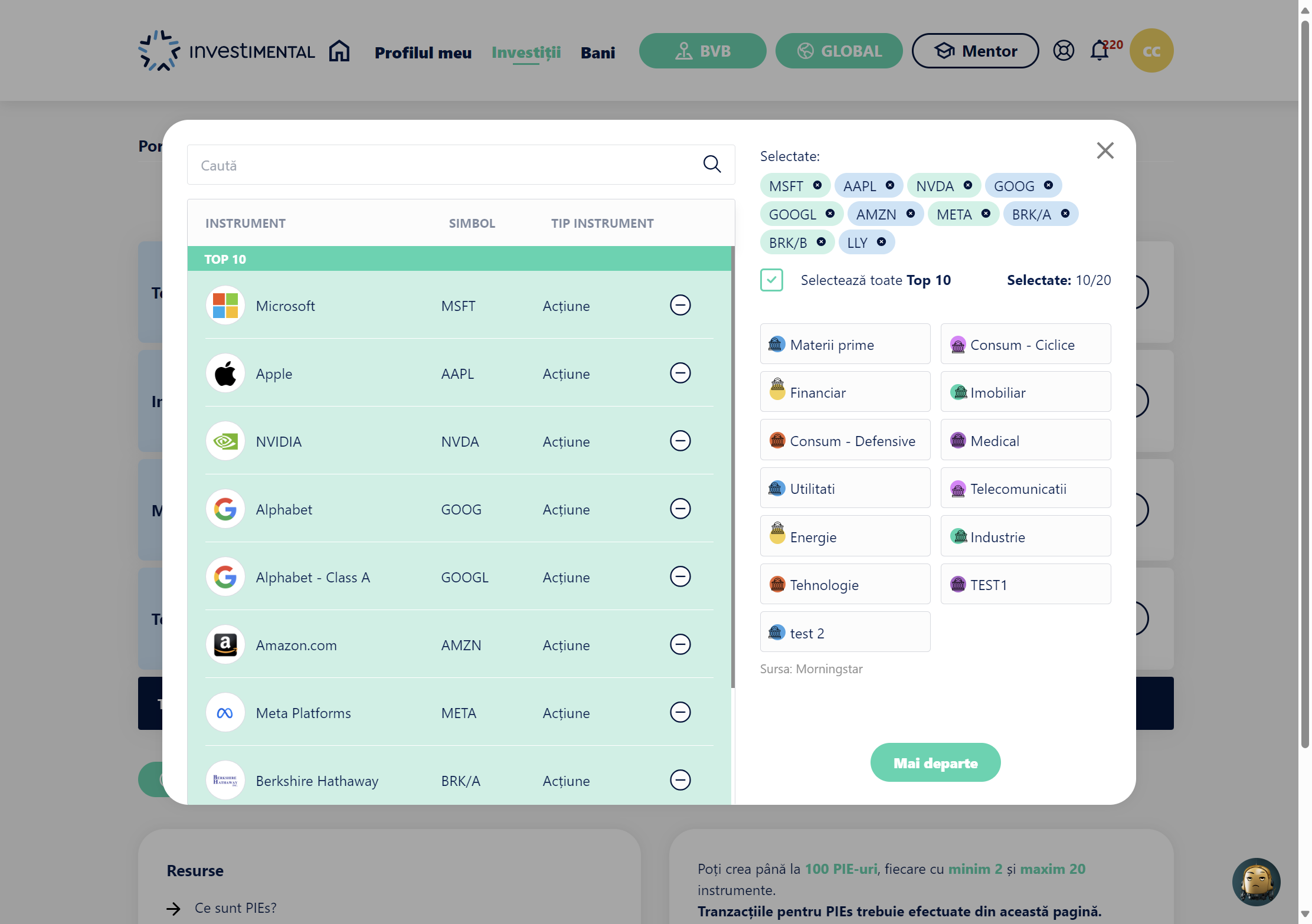Open Profilul meu menu item
This screenshot has height=924, width=1312.
coord(423,53)
